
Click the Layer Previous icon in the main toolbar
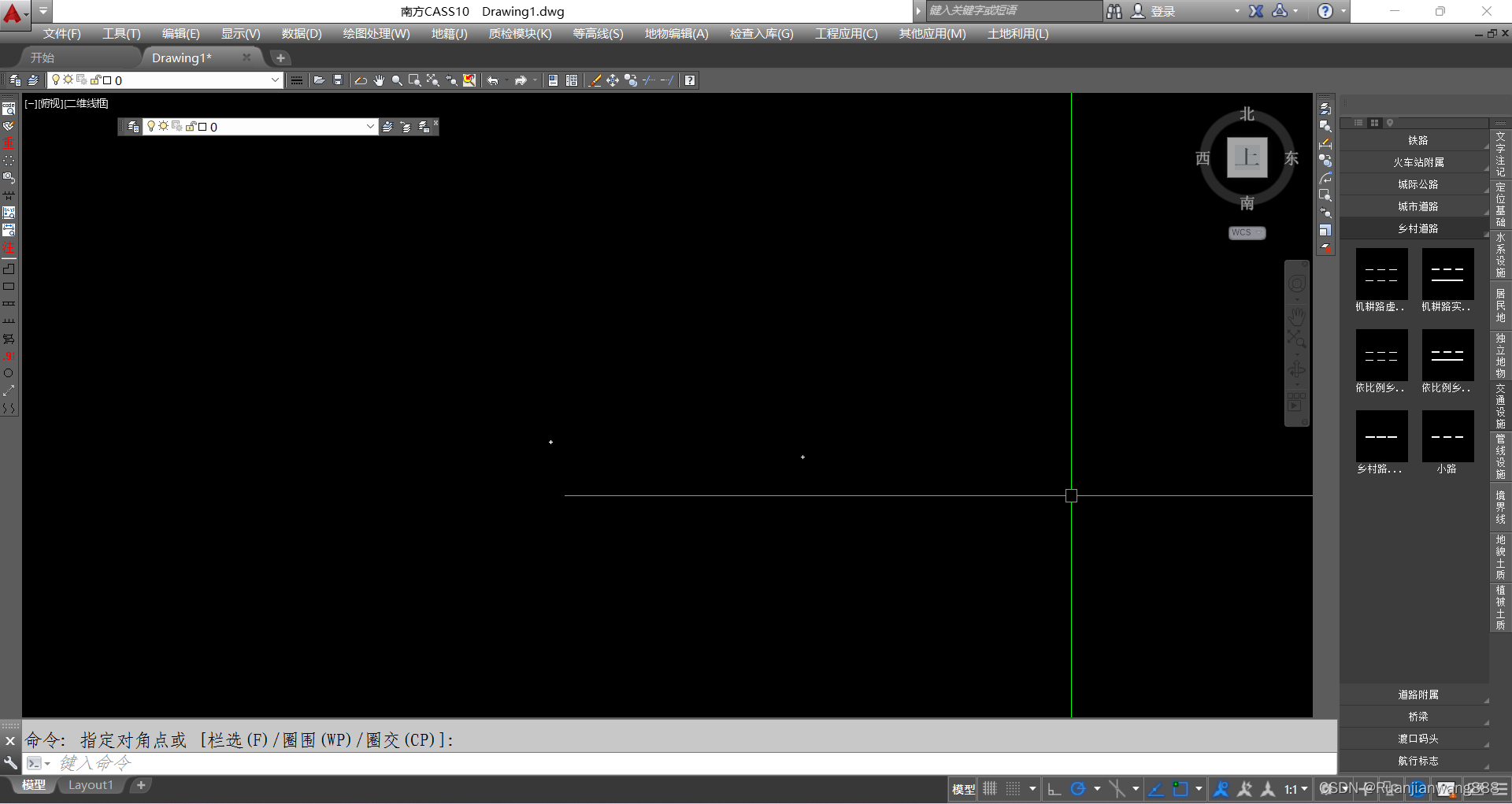[33, 80]
